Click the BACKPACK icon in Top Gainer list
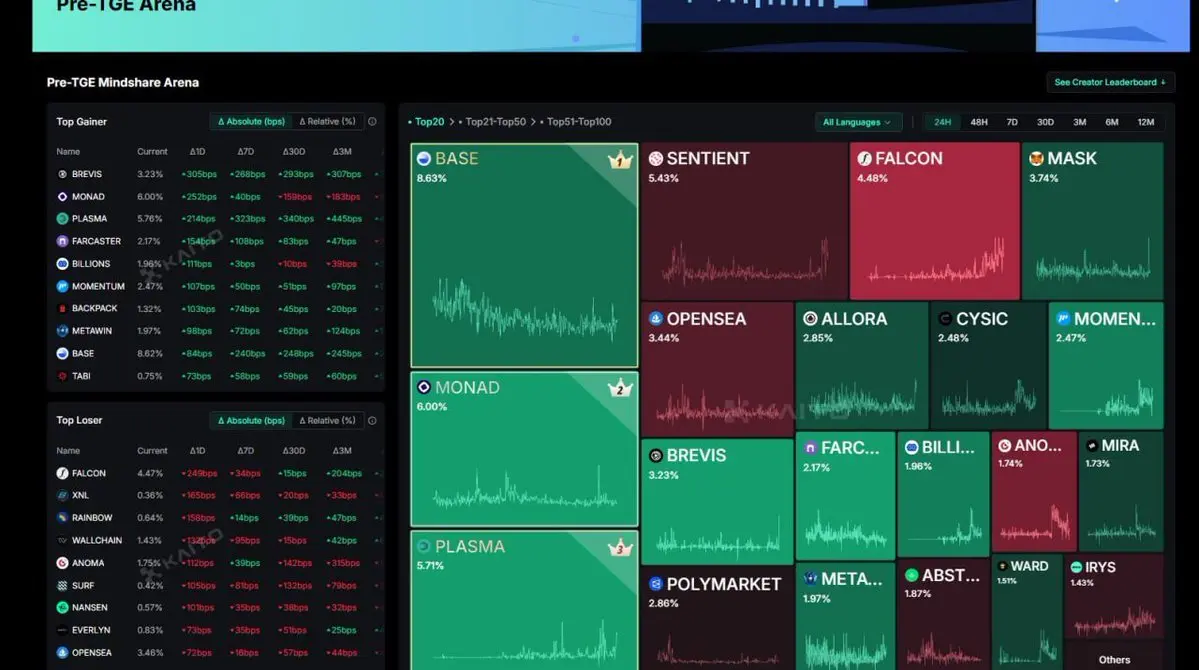The height and width of the screenshot is (670, 1199). [x=63, y=308]
